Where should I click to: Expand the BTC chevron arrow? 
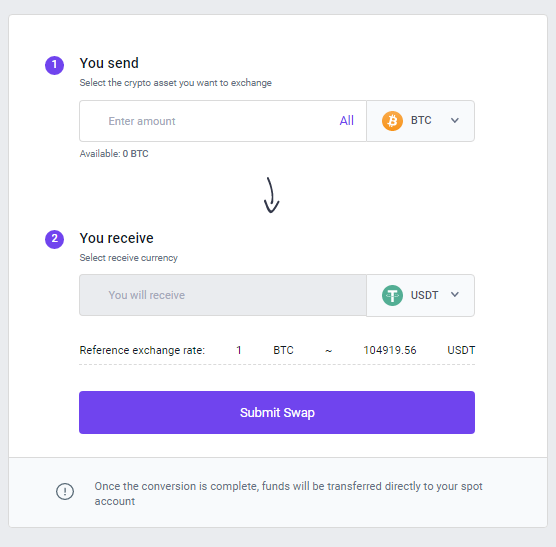[x=455, y=121]
